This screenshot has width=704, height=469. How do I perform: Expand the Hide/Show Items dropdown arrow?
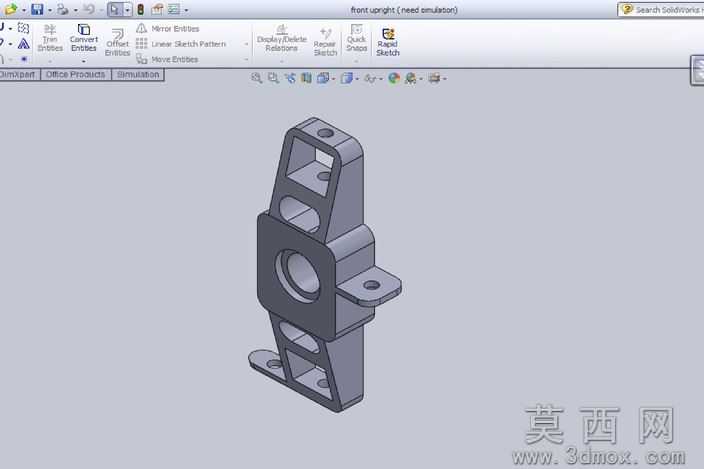381,79
